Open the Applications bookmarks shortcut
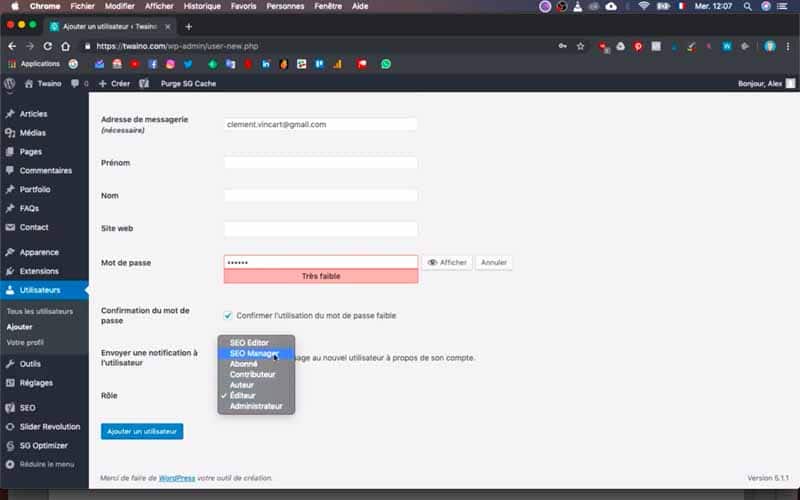The image size is (800, 500). (x=34, y=64)
